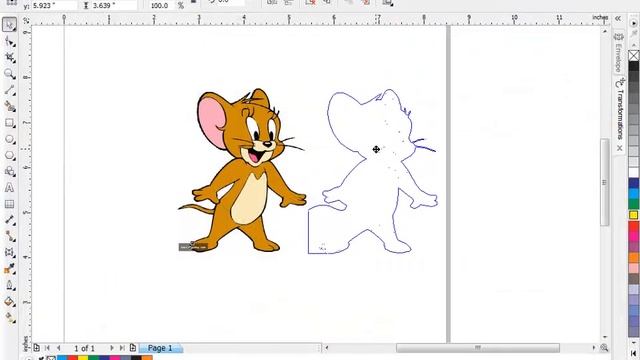Click the horizontal scrollbar left arrow

click(x=327, y=348)
